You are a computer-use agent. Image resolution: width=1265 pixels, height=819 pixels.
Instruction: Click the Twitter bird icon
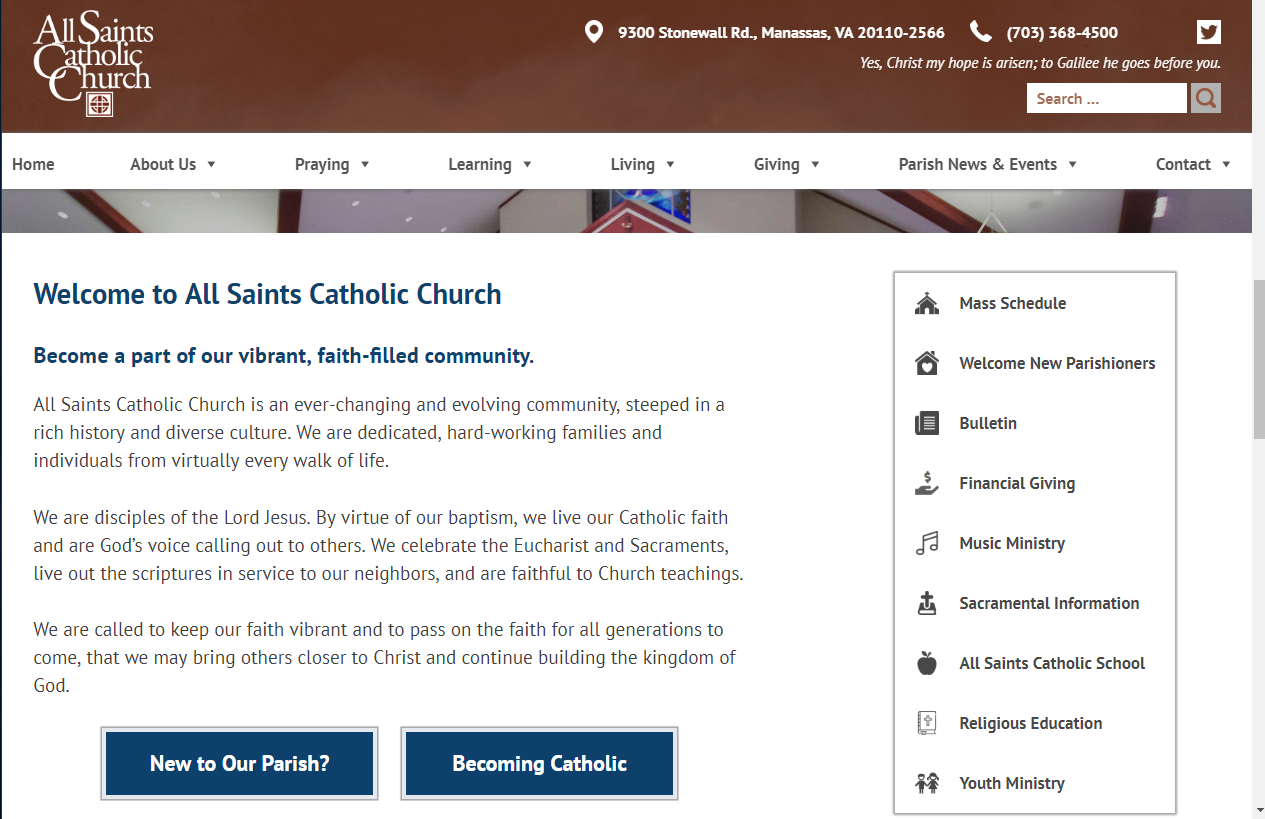[1208, 32]
